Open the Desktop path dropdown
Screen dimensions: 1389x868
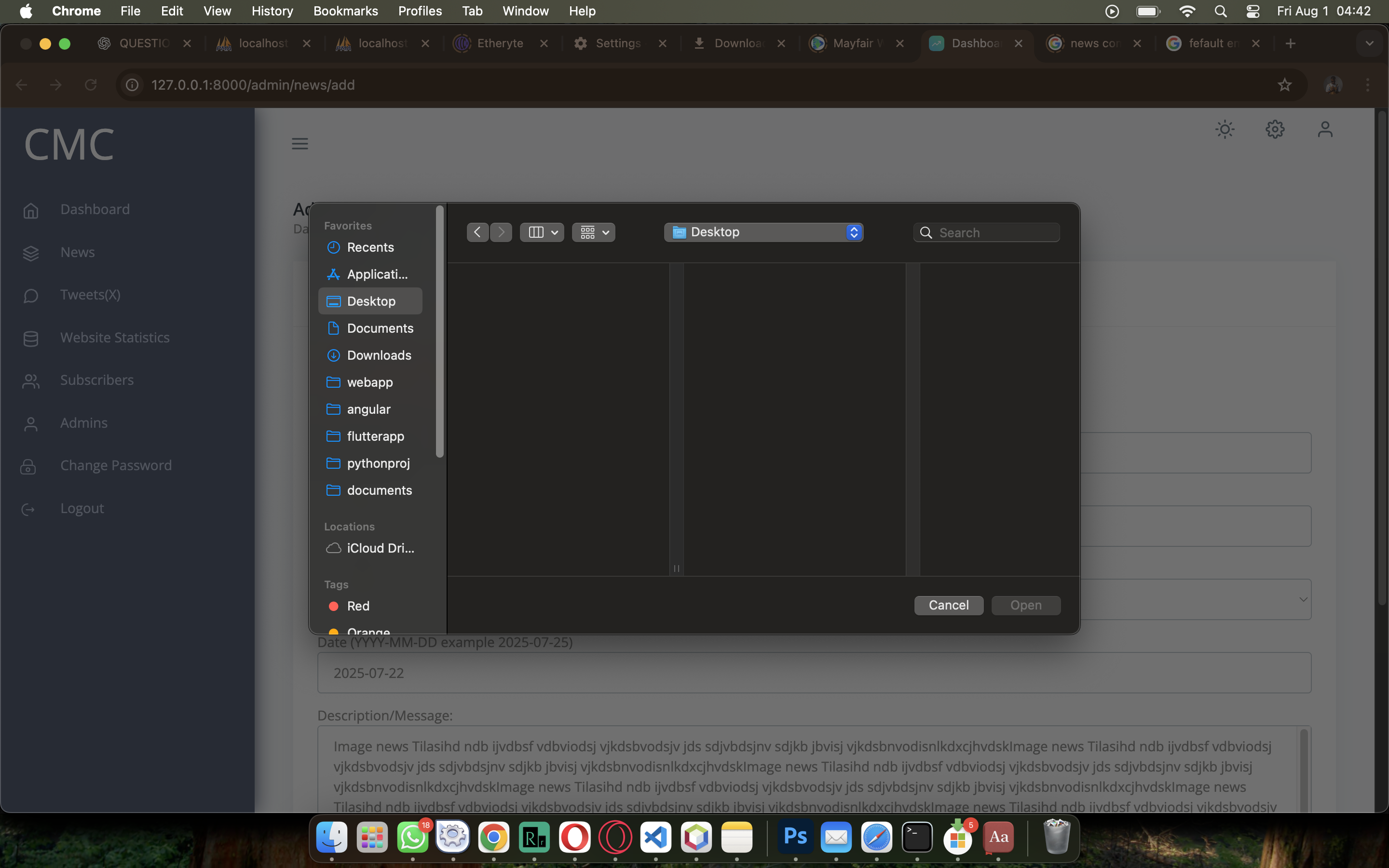point(763,232)
